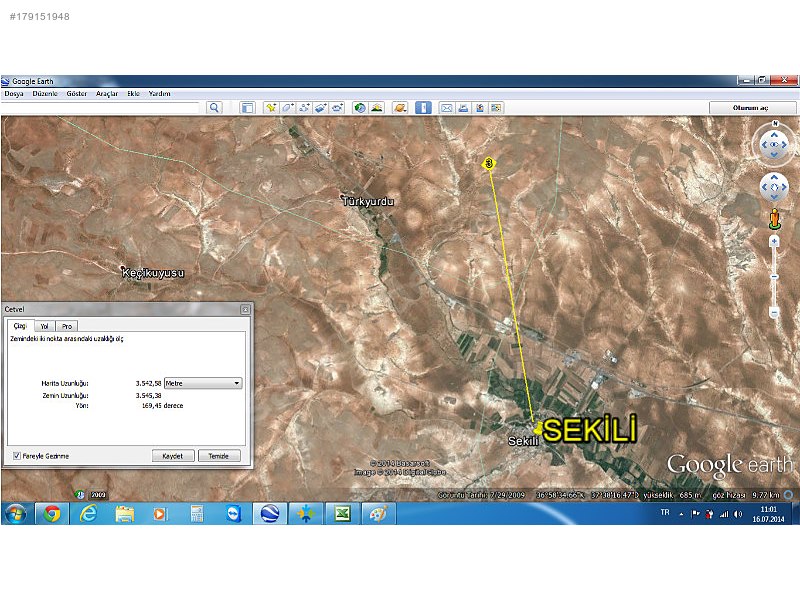Click the tray volume speaker icon

click(738, 514)
